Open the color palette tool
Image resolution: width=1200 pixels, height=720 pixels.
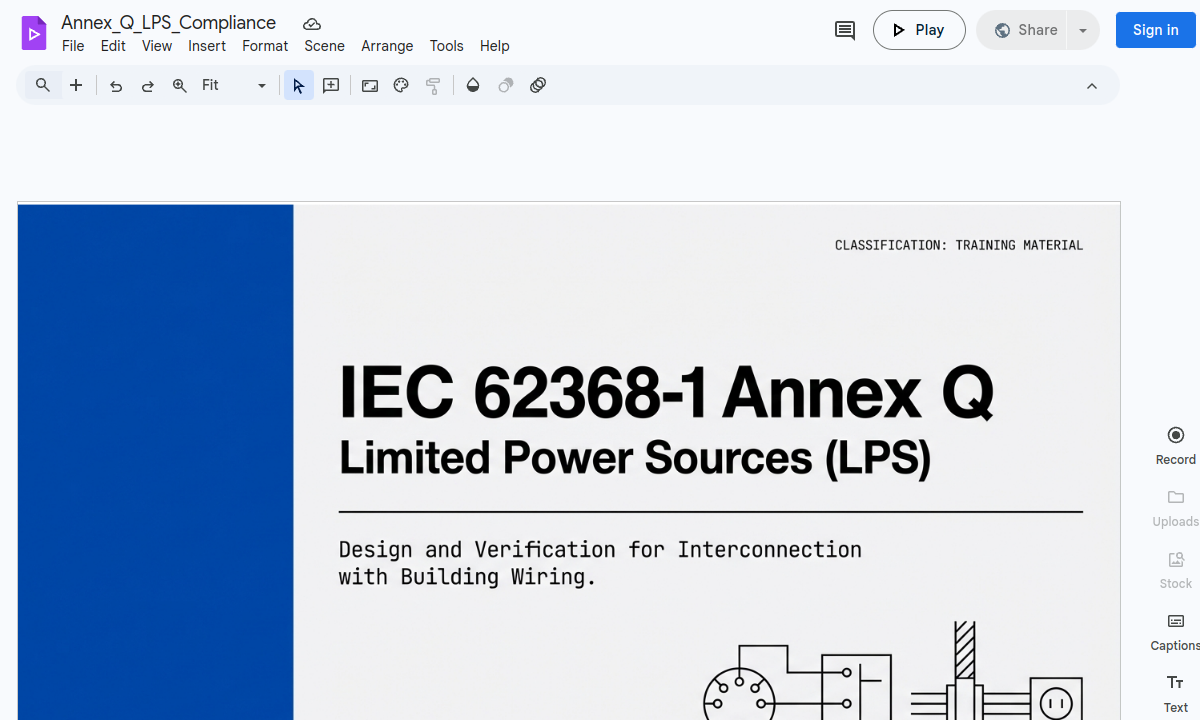click(401, 85)
